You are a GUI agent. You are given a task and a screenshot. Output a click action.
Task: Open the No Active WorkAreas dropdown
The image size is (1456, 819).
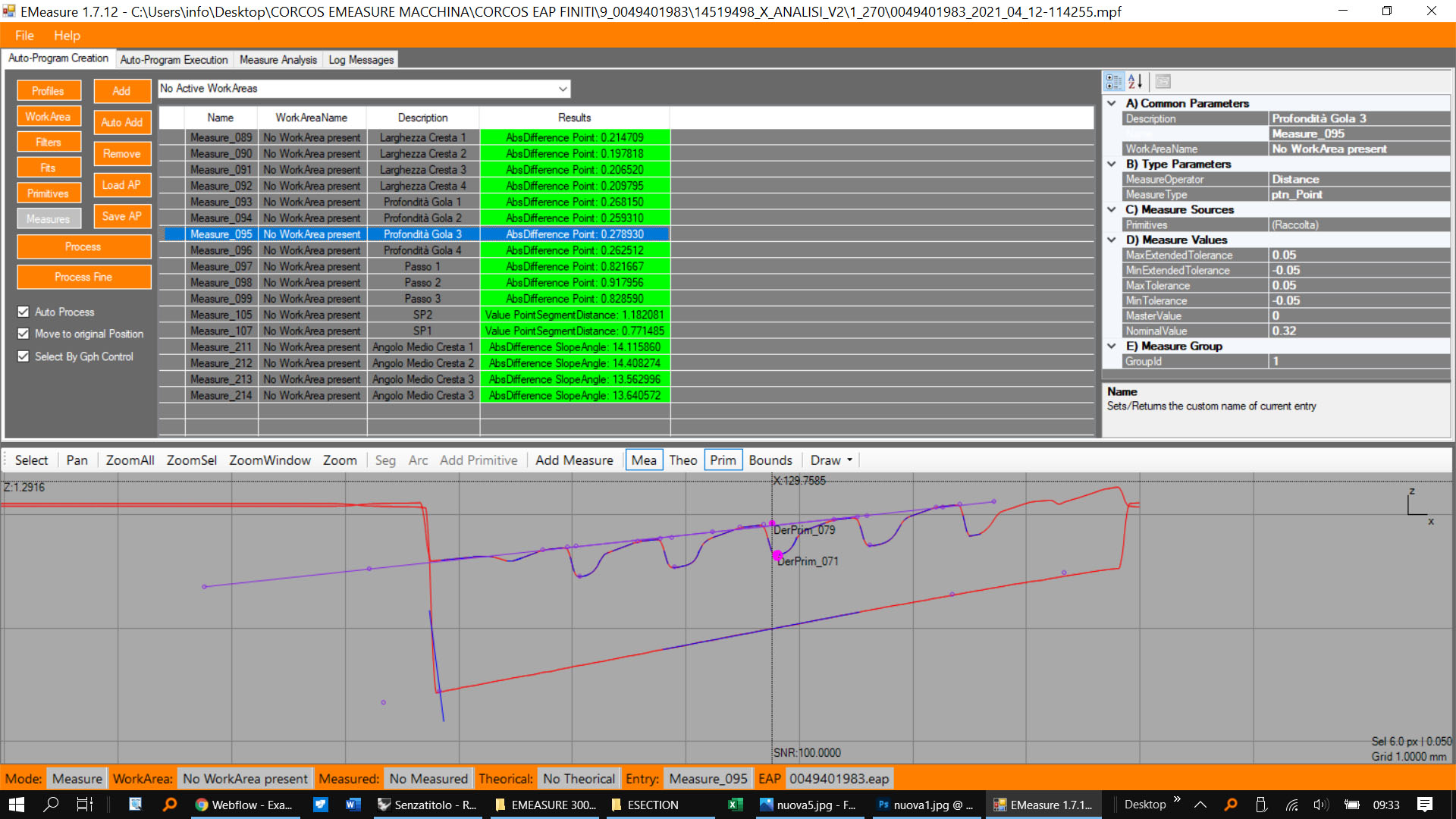point(563,89)
